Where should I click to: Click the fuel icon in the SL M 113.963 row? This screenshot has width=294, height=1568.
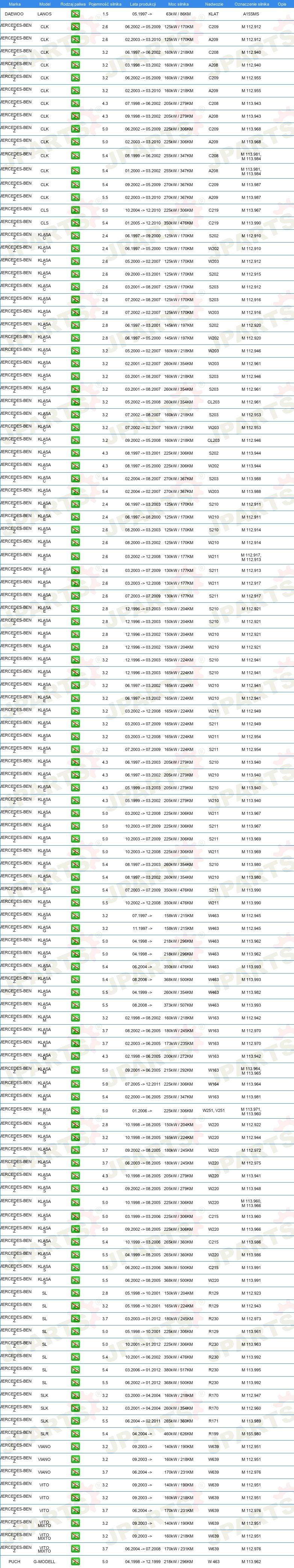(75, 1344)
